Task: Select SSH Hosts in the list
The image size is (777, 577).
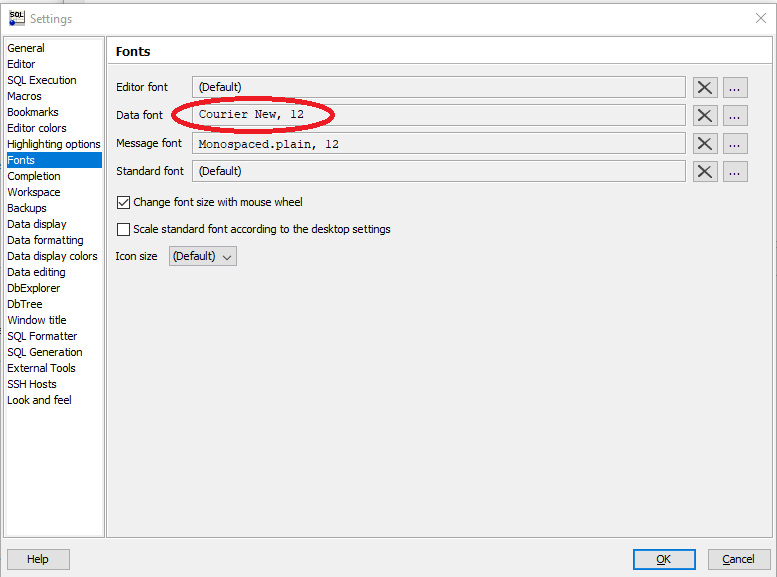Action: tap(54, 384)
